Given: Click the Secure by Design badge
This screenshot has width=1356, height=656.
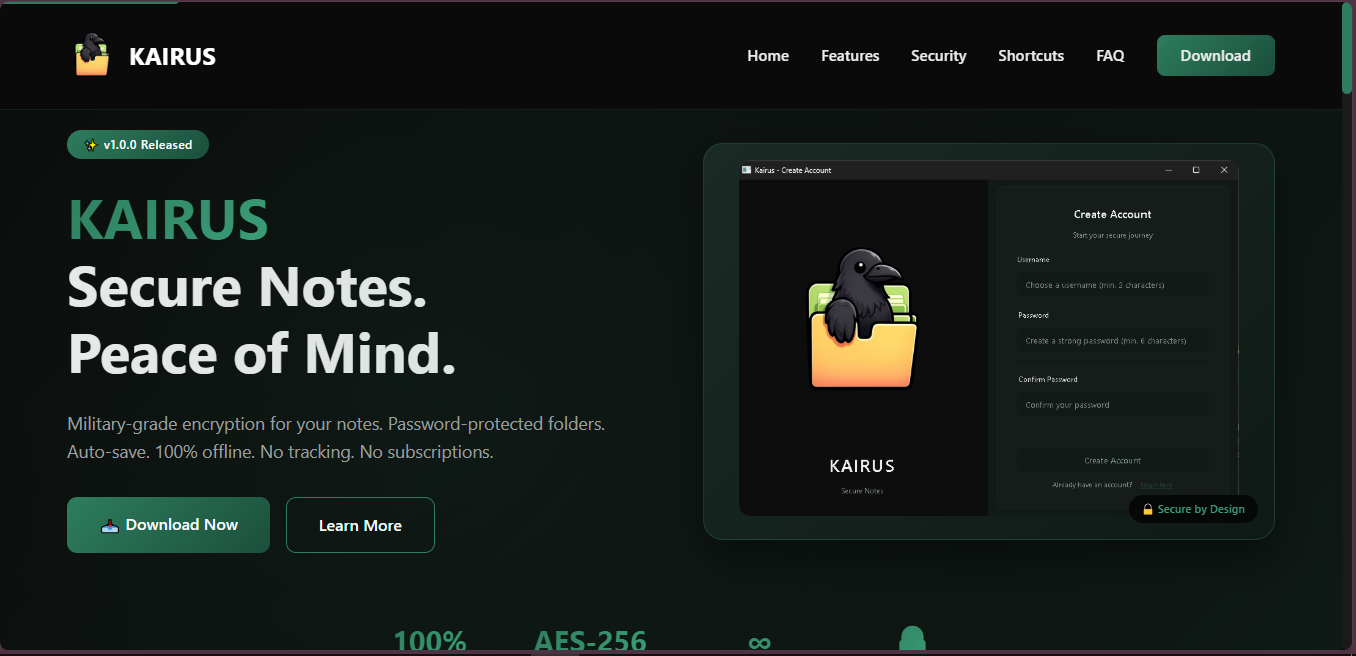Looking at the screenshot, I should (1193, 509).
